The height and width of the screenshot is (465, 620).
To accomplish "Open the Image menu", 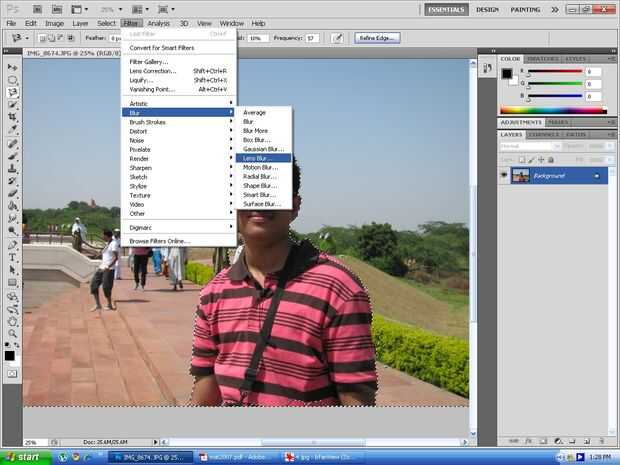I will click(54, 23).
